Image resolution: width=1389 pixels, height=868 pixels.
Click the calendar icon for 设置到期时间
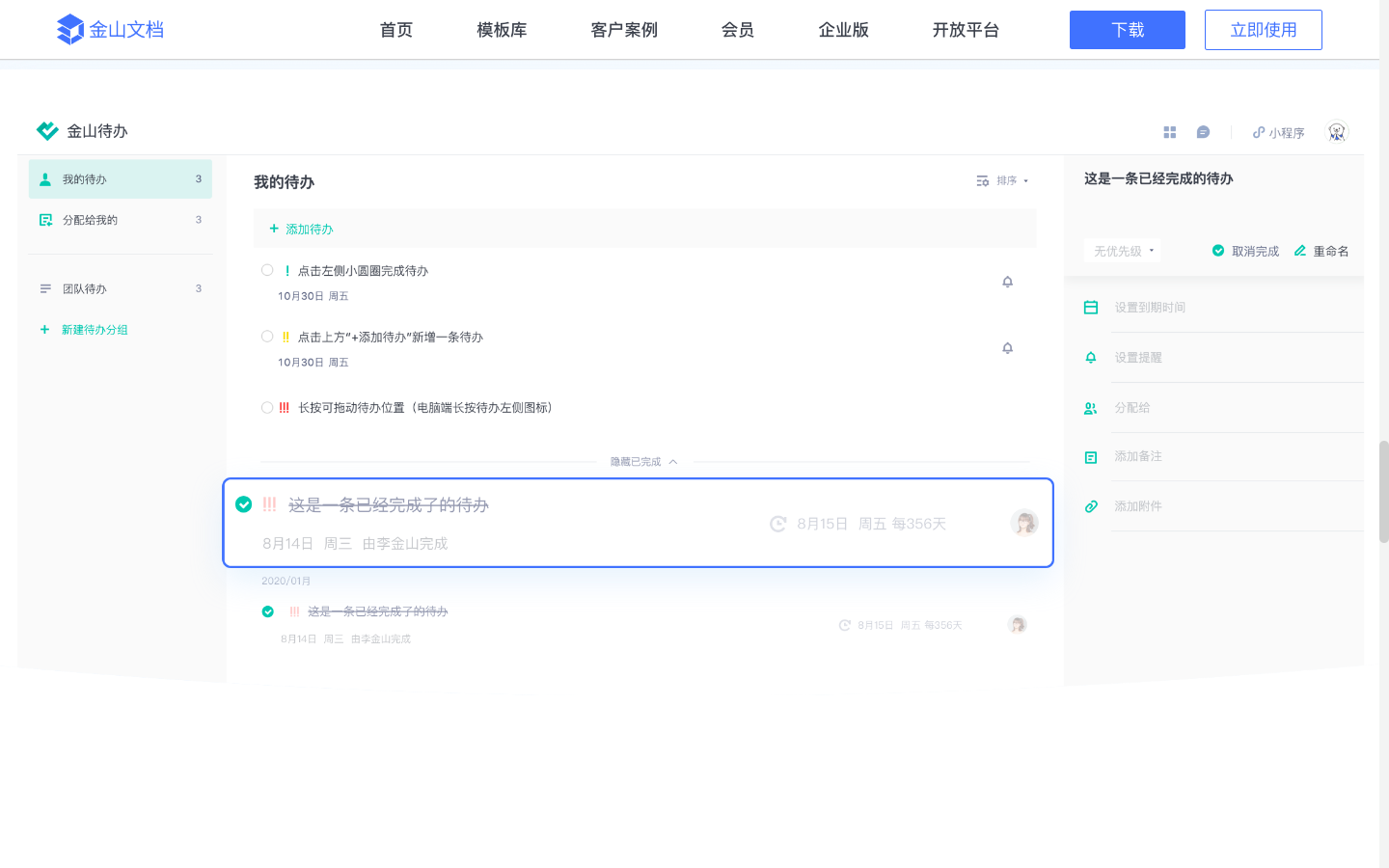pos(1091,308)
